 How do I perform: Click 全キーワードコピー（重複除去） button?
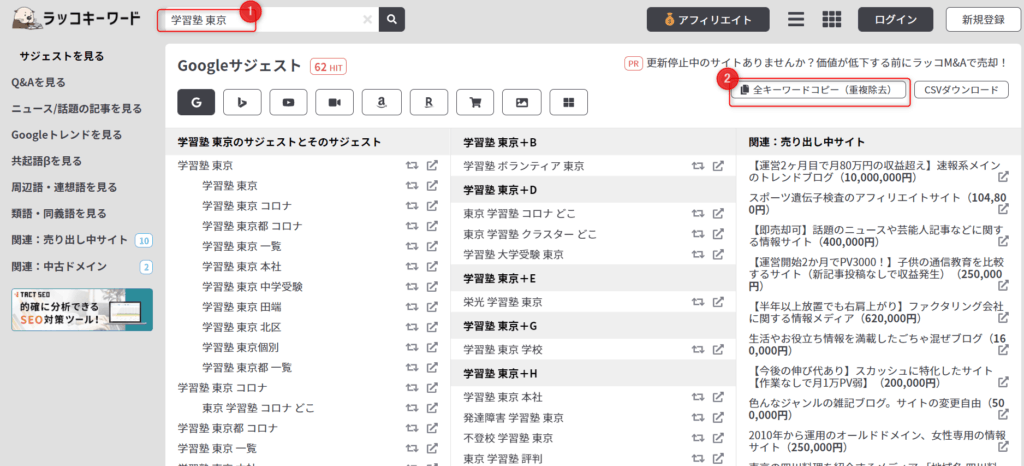820,90
